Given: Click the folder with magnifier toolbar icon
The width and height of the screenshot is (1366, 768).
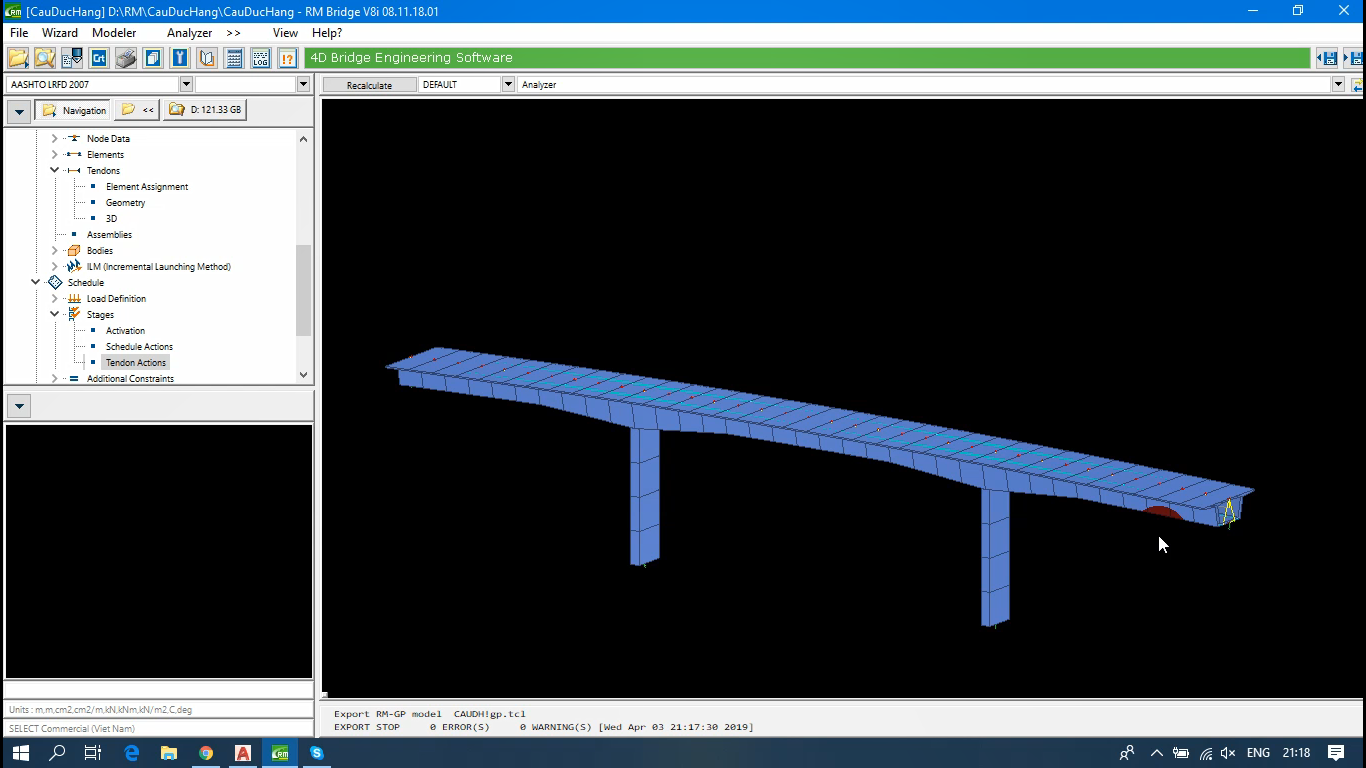Looking at the screenshot, I should coord(45,58).
